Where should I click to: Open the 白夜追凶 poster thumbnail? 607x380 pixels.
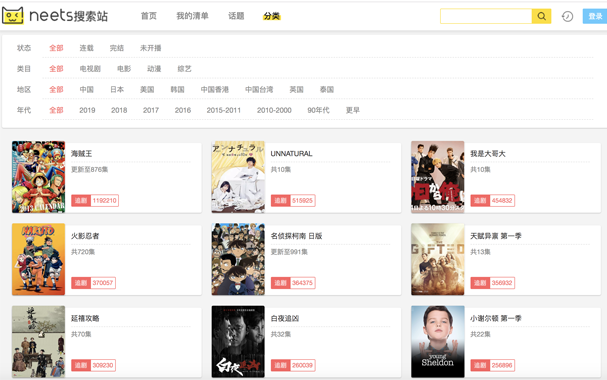tap(238, 342)
